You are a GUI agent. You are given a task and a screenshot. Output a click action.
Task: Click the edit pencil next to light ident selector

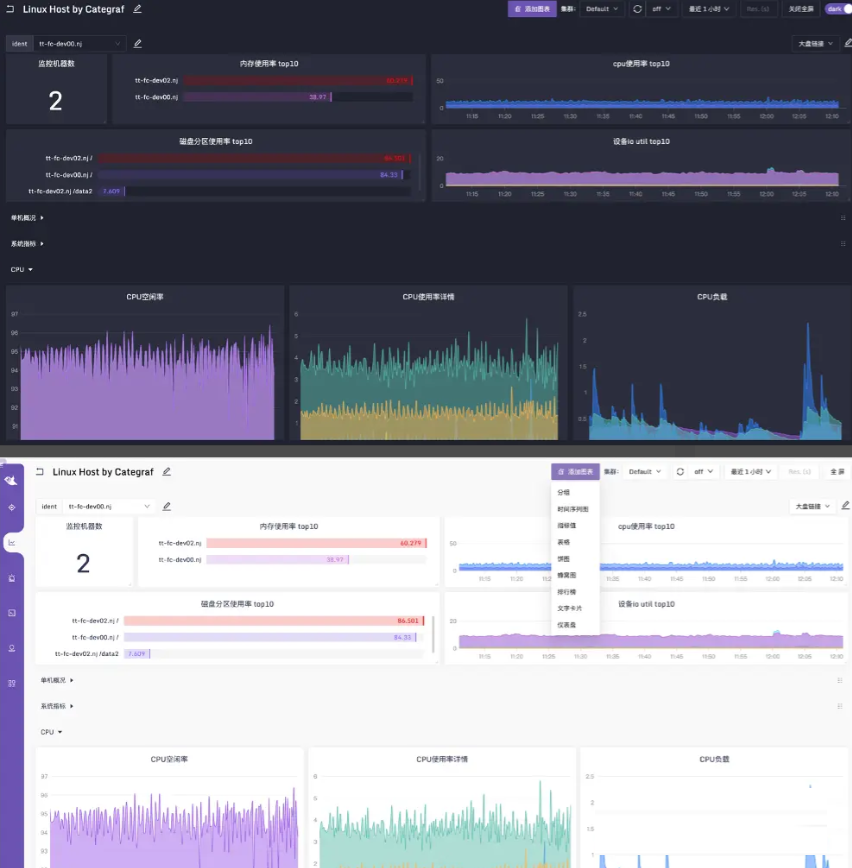(167, 506)
